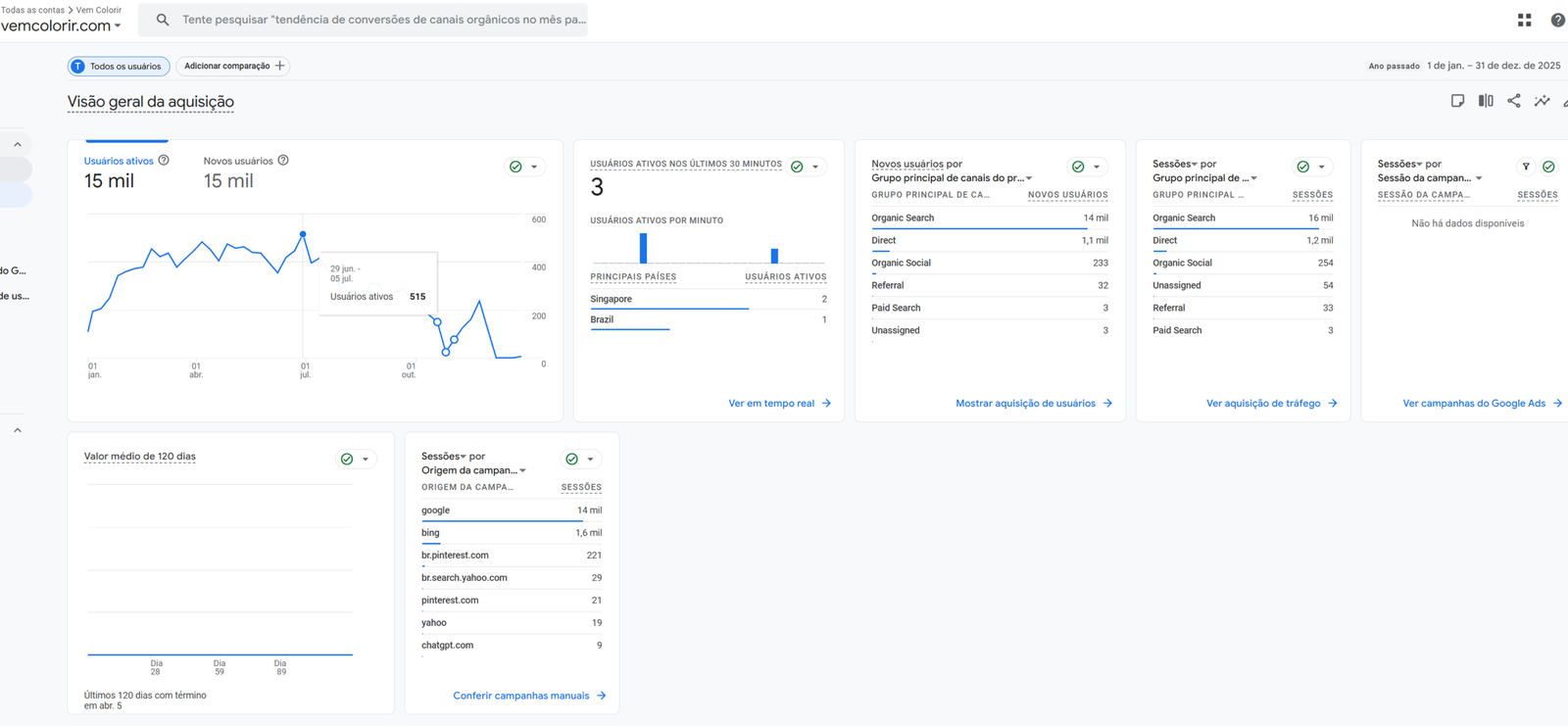Click the help question mark icon
1568x726 pixels.
pos(1557,20)
